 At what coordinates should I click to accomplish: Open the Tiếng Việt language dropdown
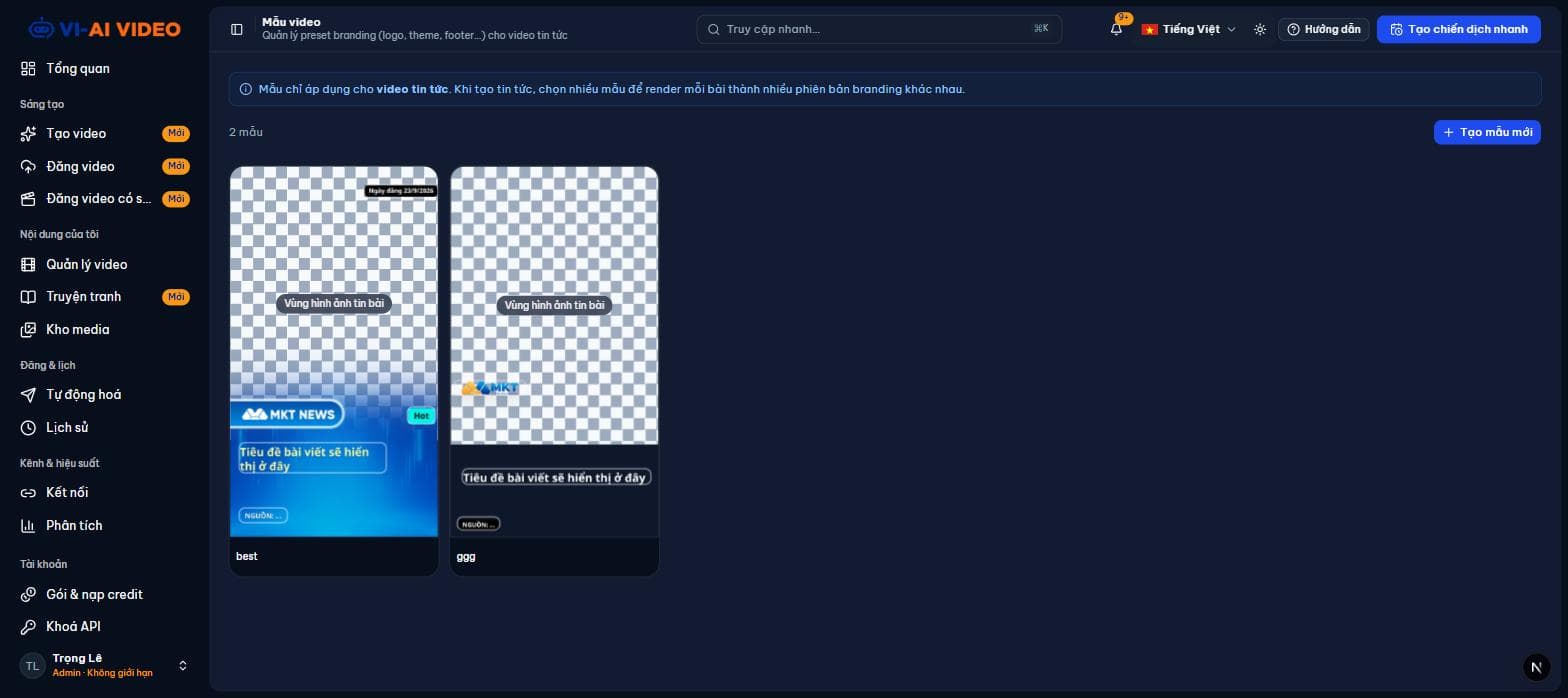(x=1189, y=29)
